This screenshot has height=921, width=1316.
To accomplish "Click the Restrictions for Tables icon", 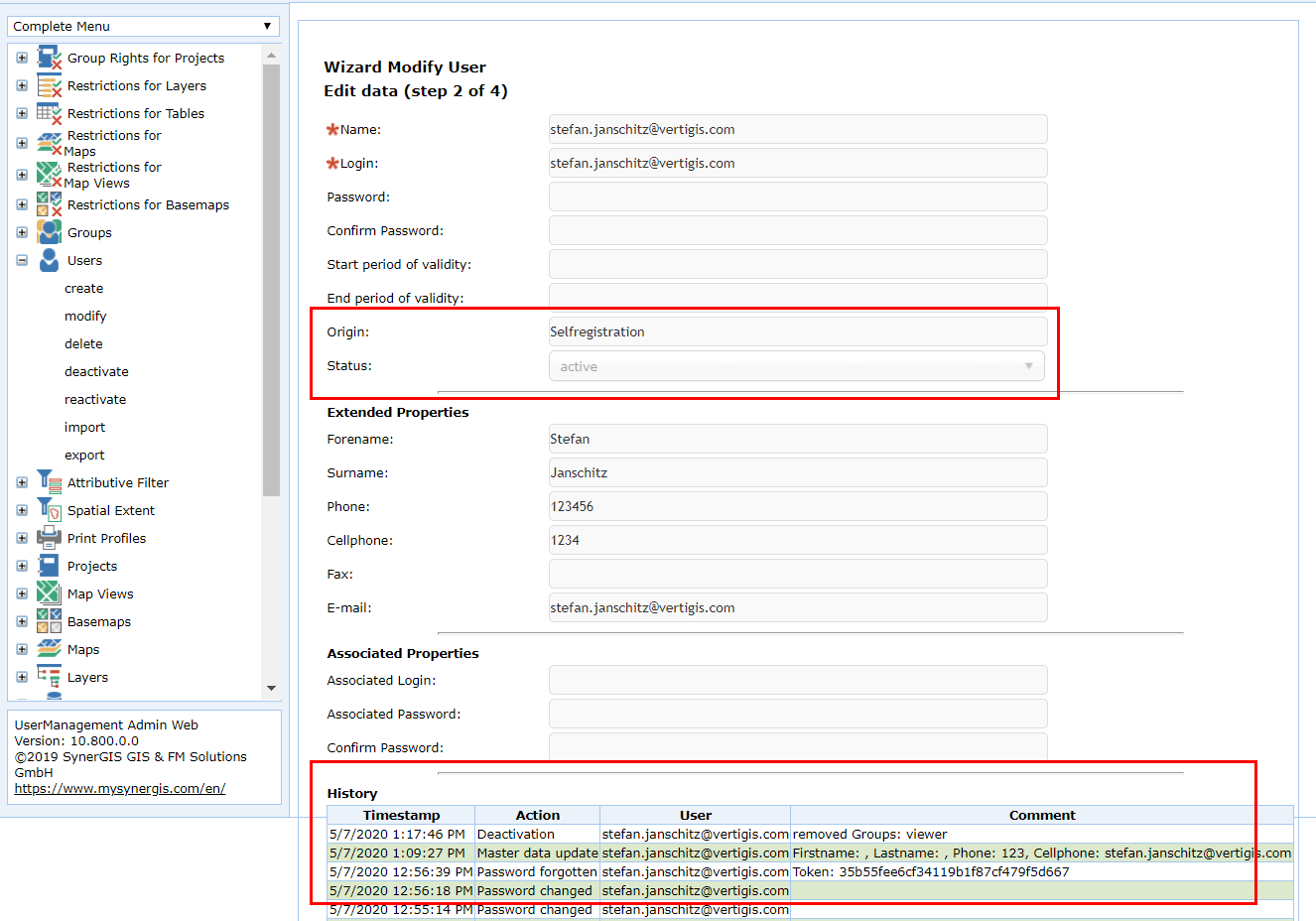I will pyautogui.click(x=49, y=113).
